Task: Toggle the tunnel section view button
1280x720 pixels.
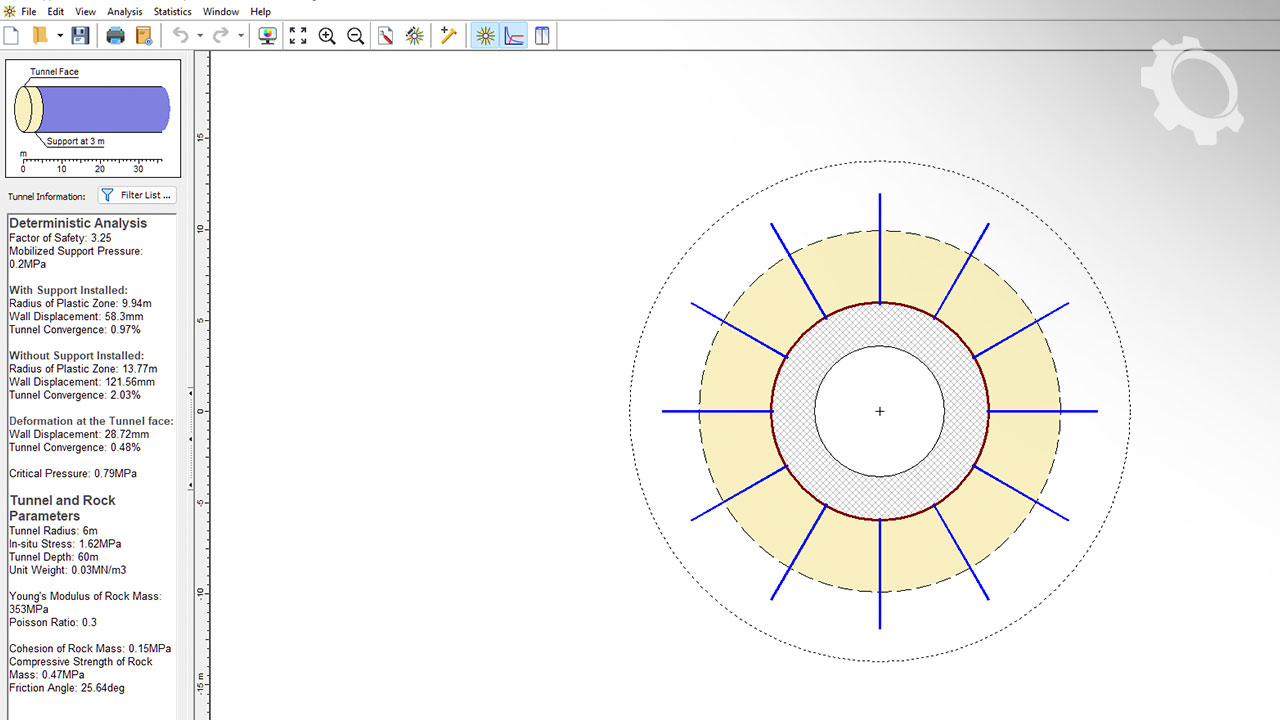Action: pyautogui.click(x=485, y=36)
